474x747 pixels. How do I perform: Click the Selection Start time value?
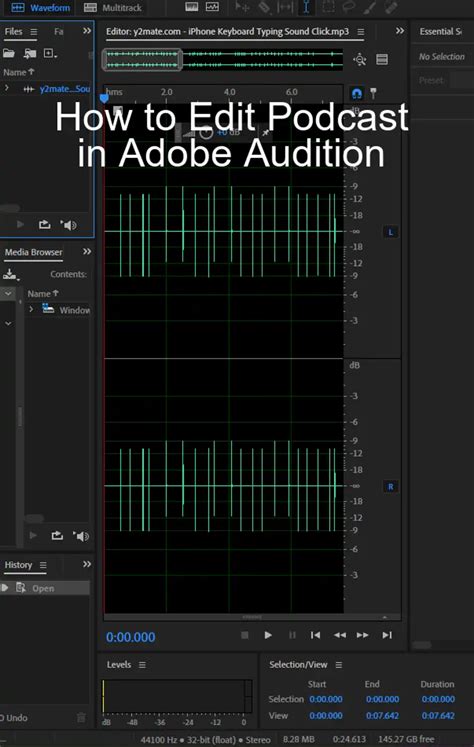click(326, 699)
